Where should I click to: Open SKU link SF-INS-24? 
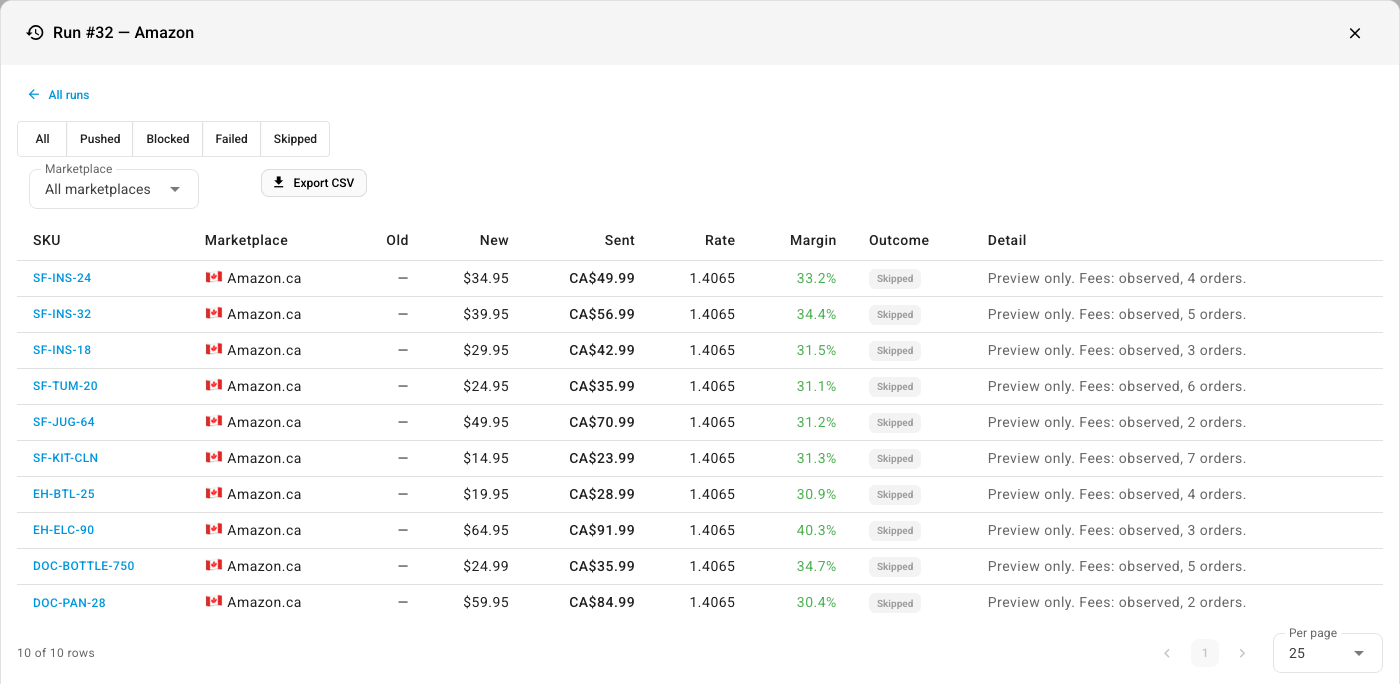coord(62,278)
